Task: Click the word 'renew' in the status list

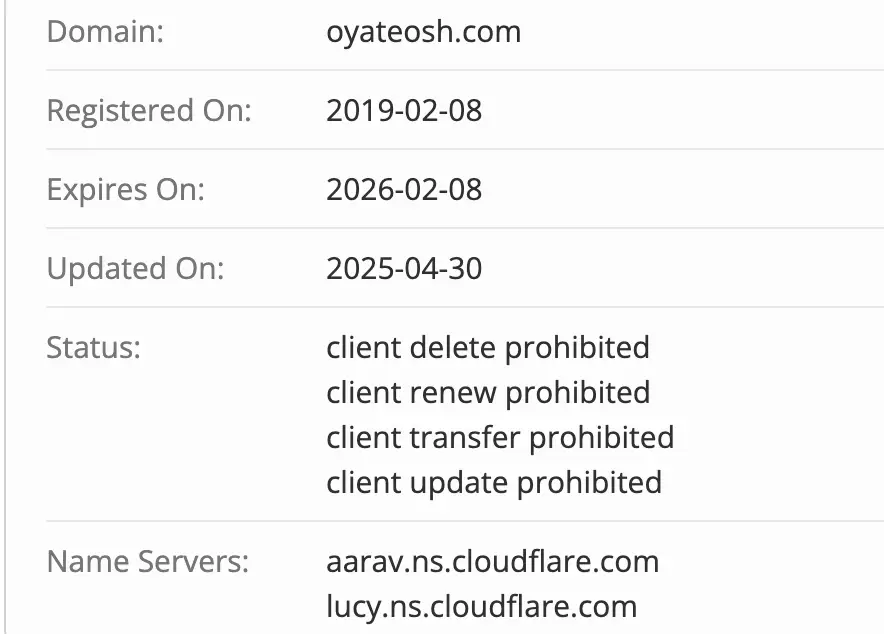Action: point(451,392)
